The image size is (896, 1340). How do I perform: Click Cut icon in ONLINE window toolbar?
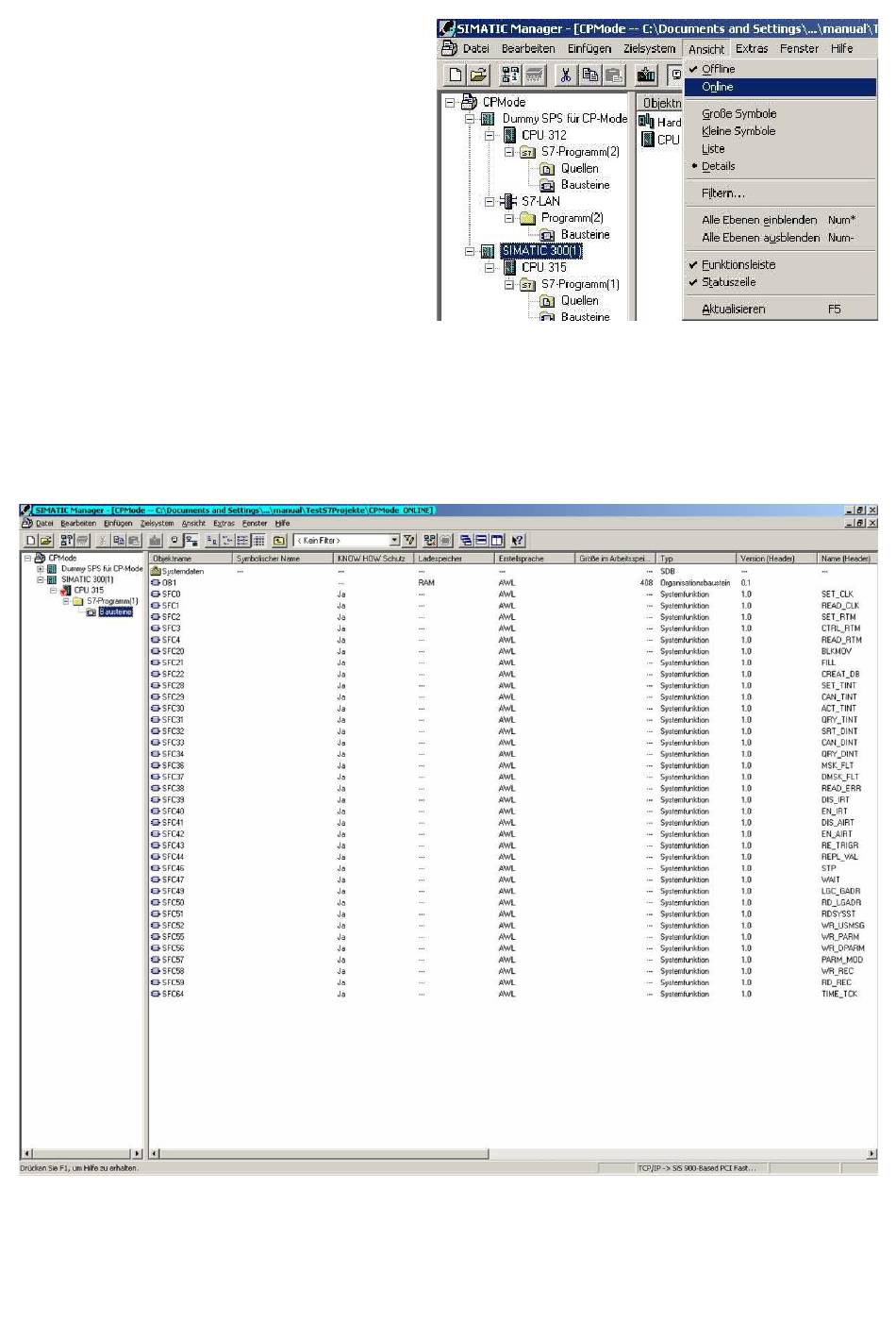[x=104, y=541]
